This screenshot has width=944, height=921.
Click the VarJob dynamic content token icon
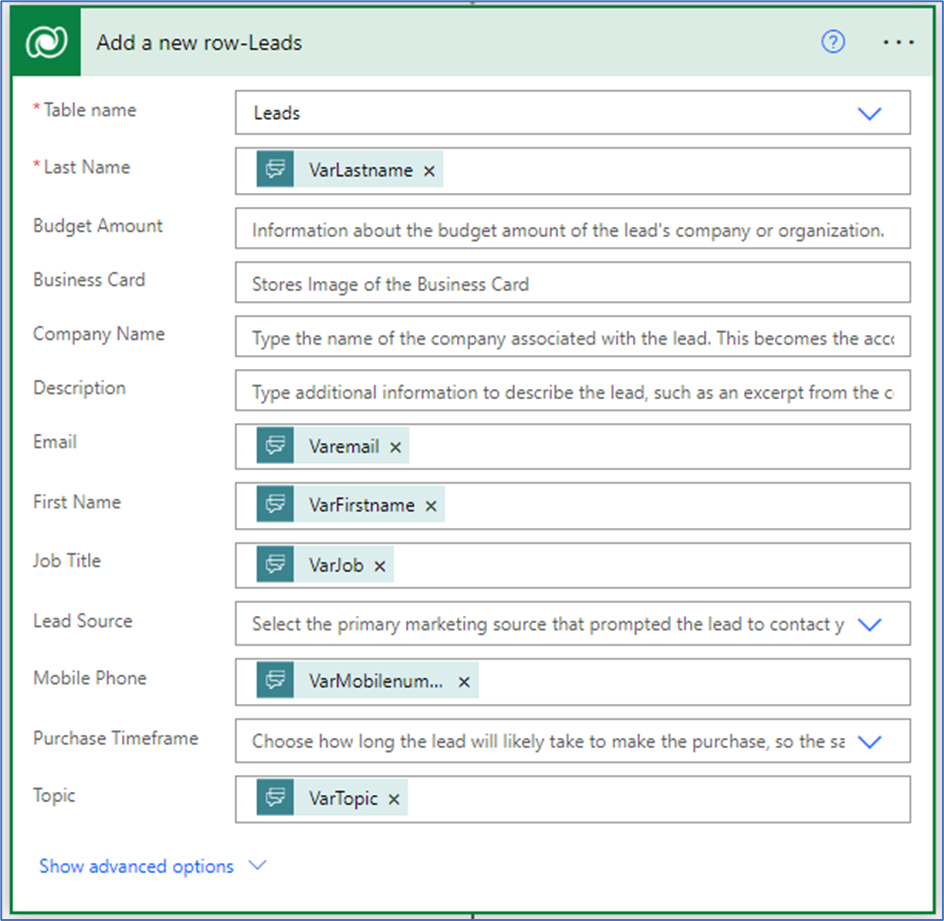tap(274, 564)
